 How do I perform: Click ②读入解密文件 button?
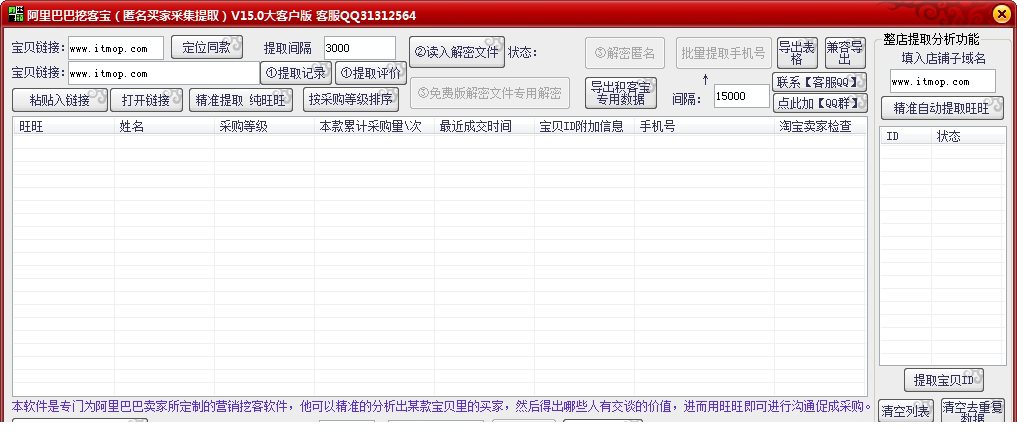(457, 52)
